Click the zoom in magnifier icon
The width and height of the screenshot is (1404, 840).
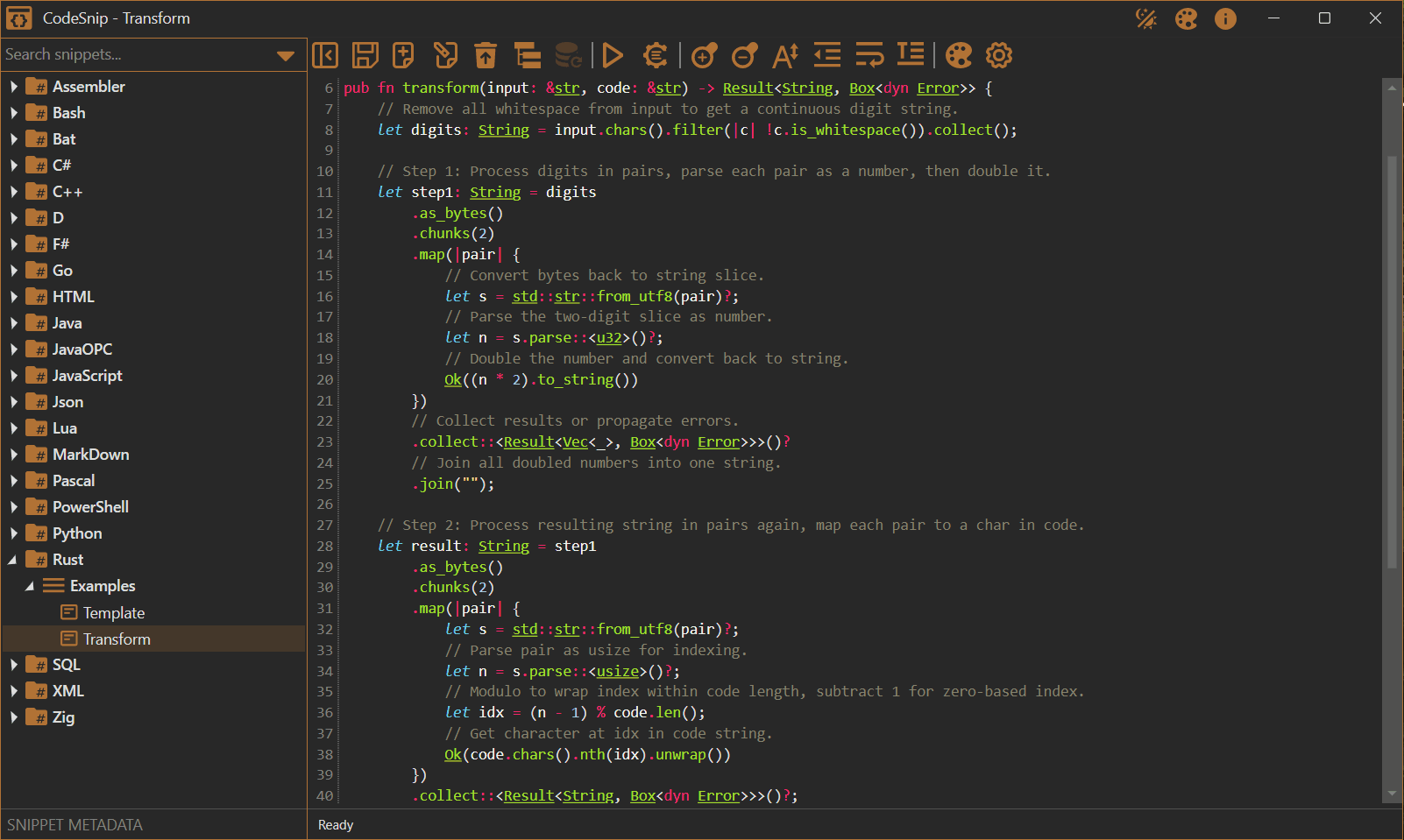[x=704, y=55]
